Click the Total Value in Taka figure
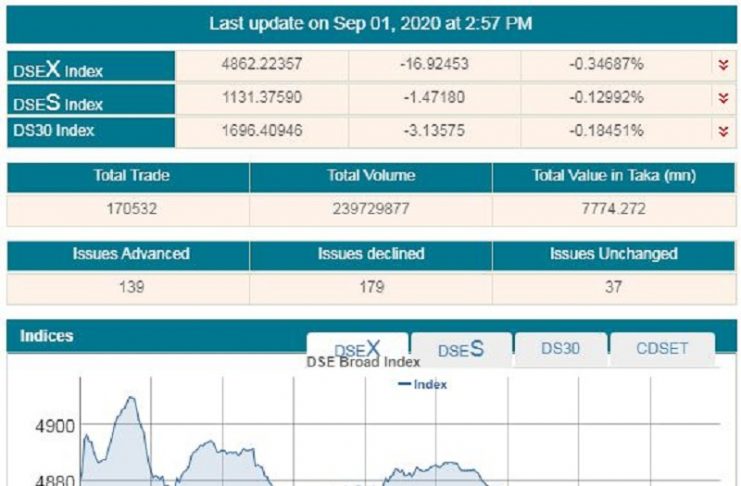741x486 pixels. click(x=613, y=210)
